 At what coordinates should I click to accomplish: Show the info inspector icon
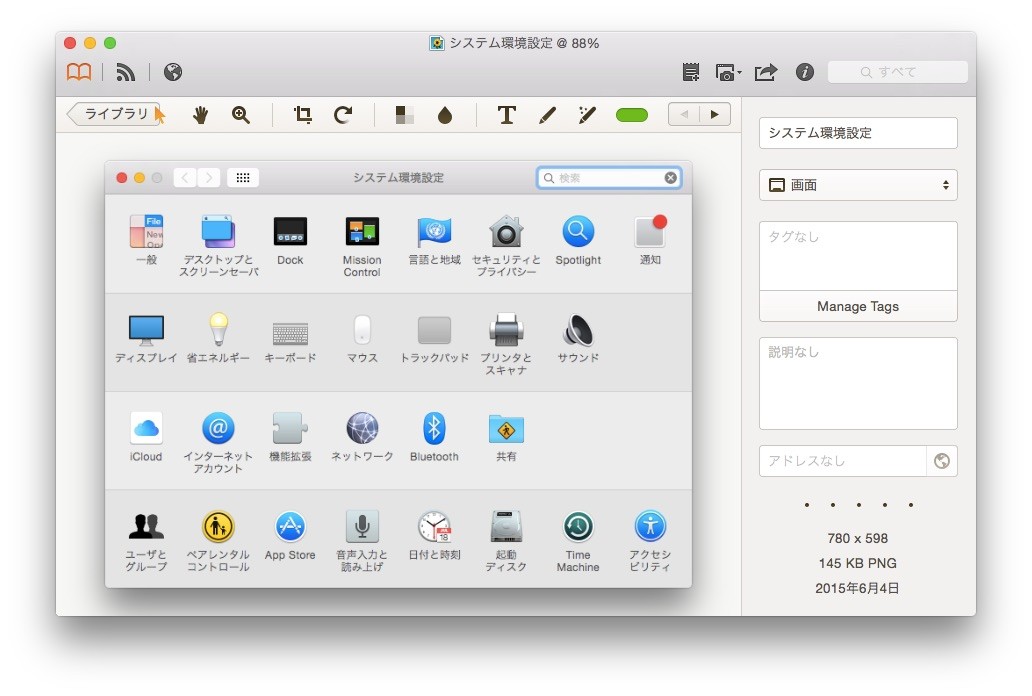[x=804, y=72]
